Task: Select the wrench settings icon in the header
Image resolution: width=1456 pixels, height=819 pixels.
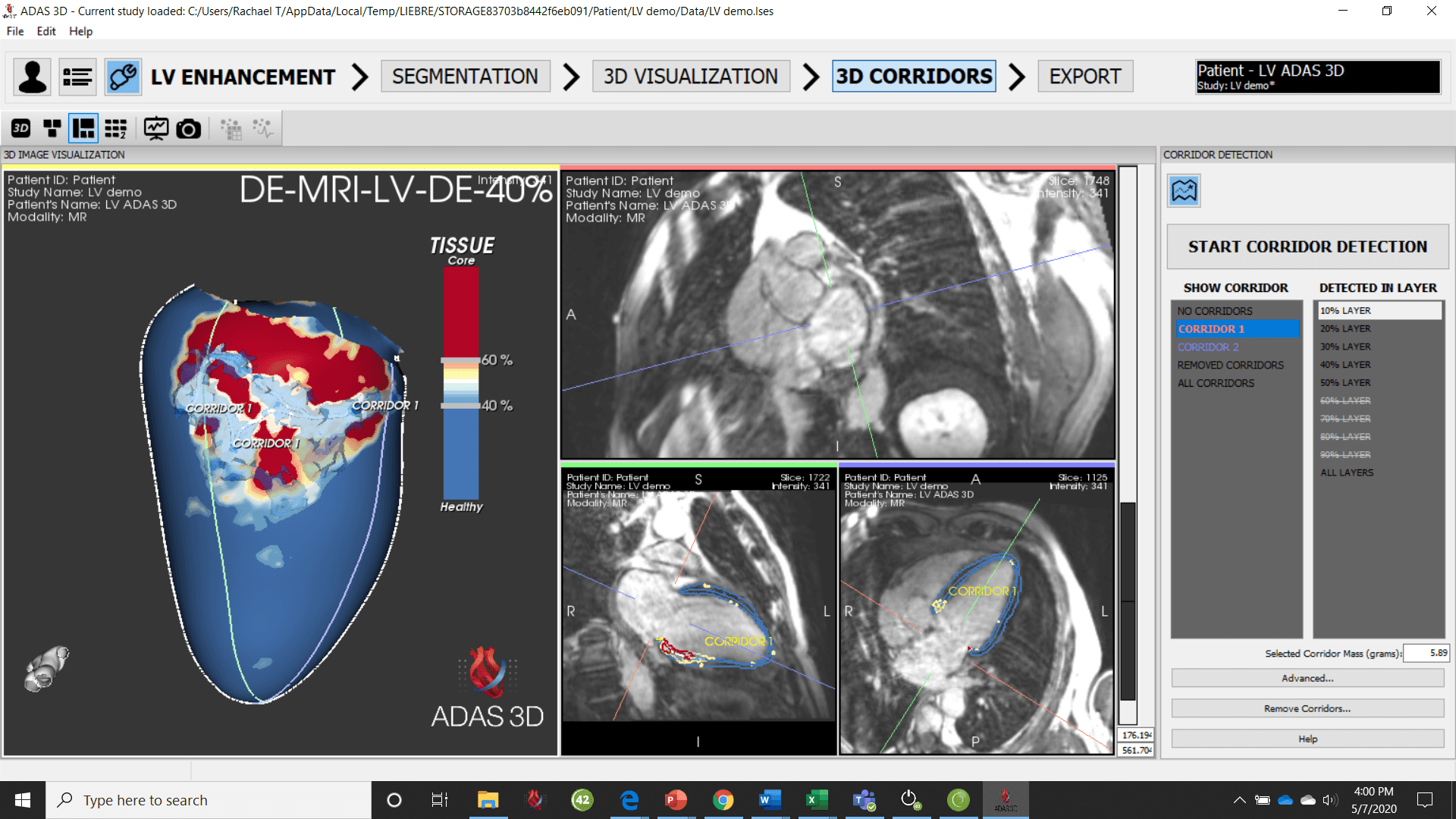Action: 122,77
